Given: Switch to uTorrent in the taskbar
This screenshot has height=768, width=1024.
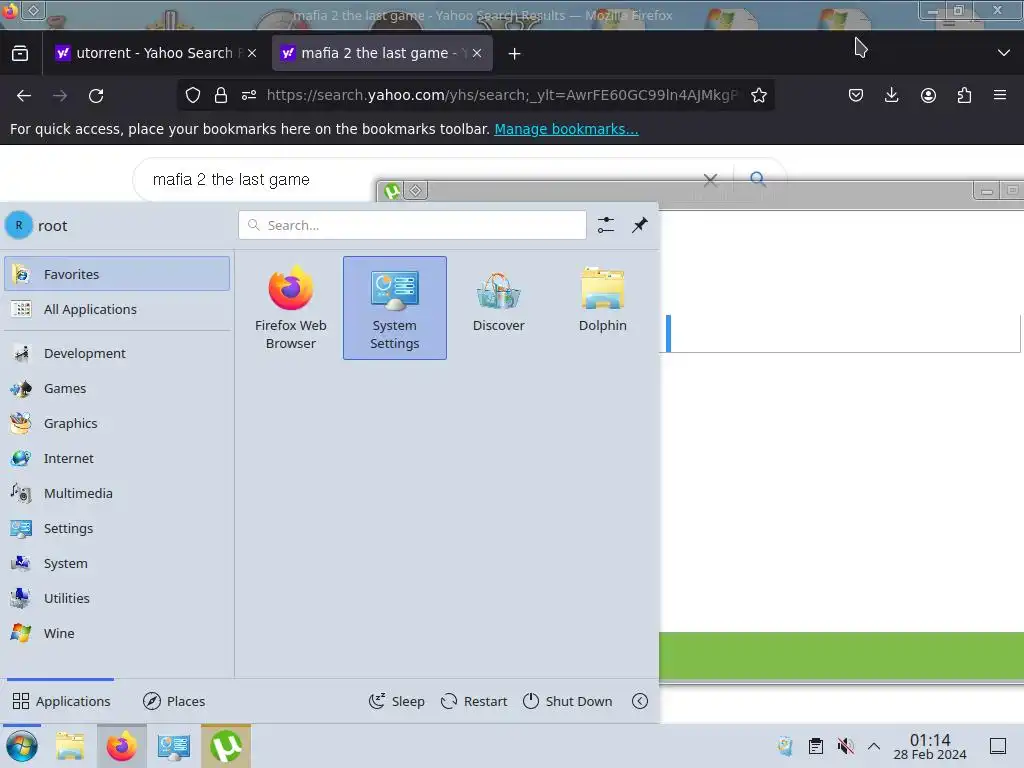Looking at the screenshot, I should click(x=226, y=746).
